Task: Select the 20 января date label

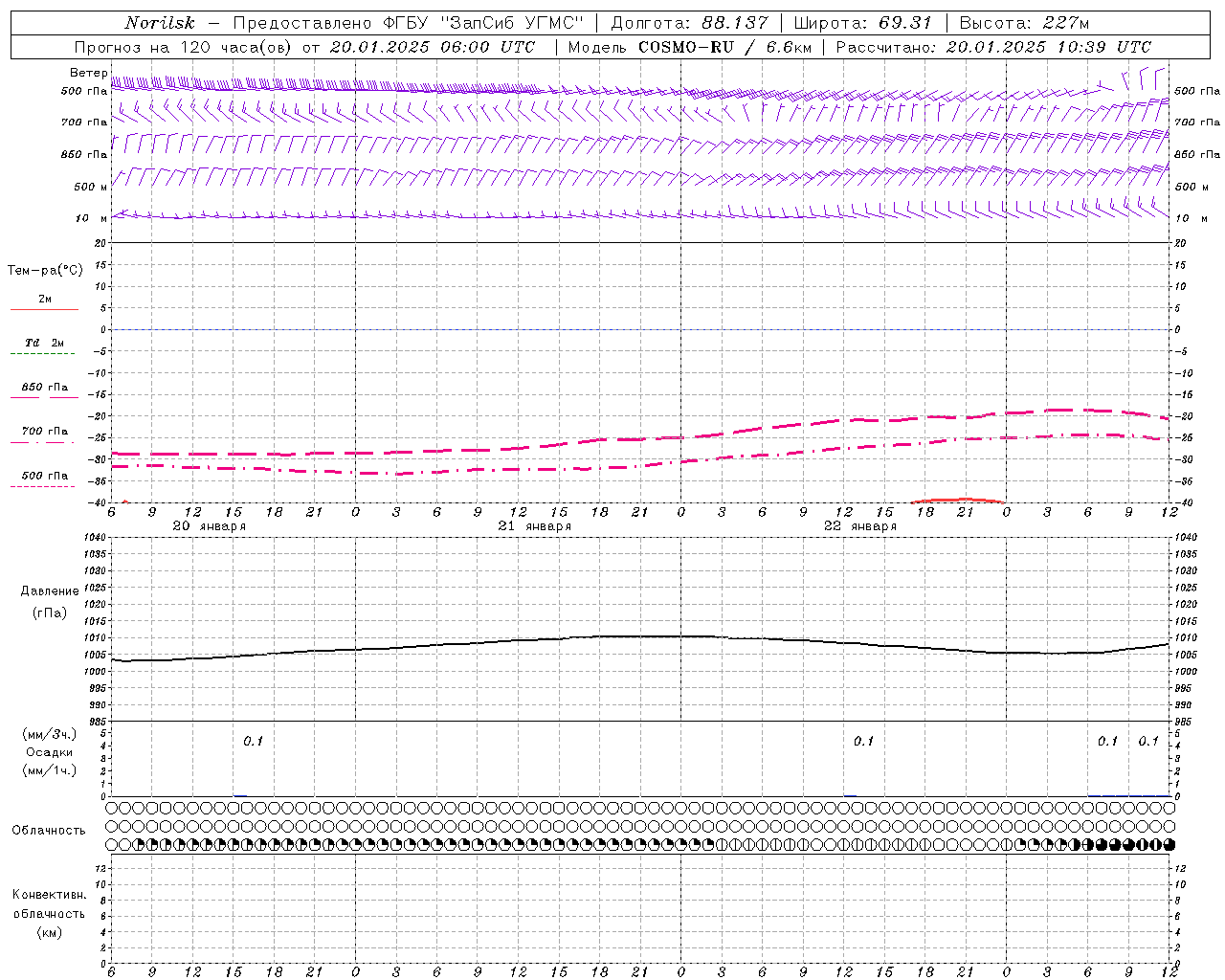Action: pos(209,526)
